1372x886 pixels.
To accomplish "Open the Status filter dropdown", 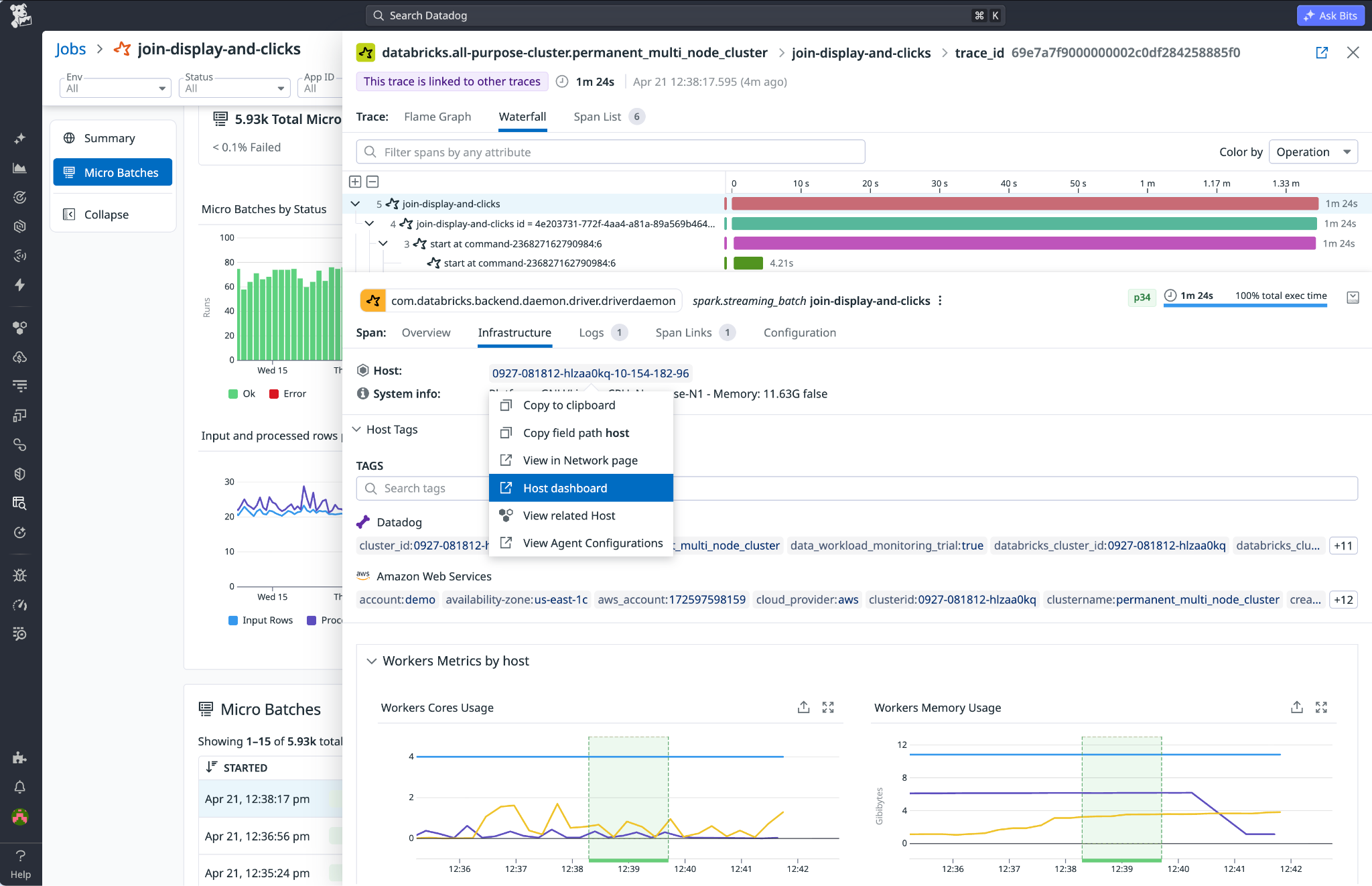I will click(x=234, y=88).
